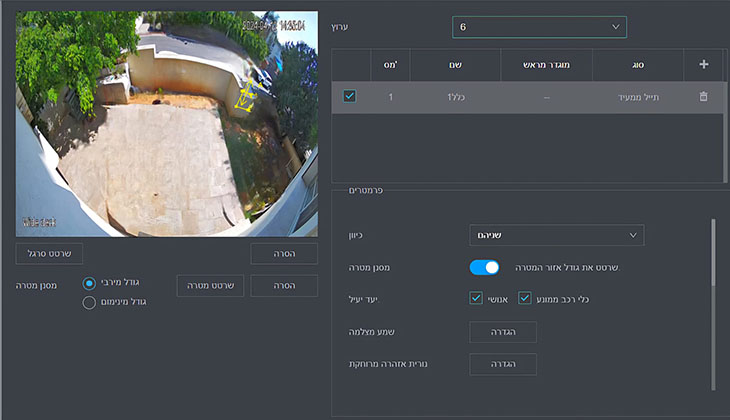Click the 'שם' column header

click(x=455, y=65)
